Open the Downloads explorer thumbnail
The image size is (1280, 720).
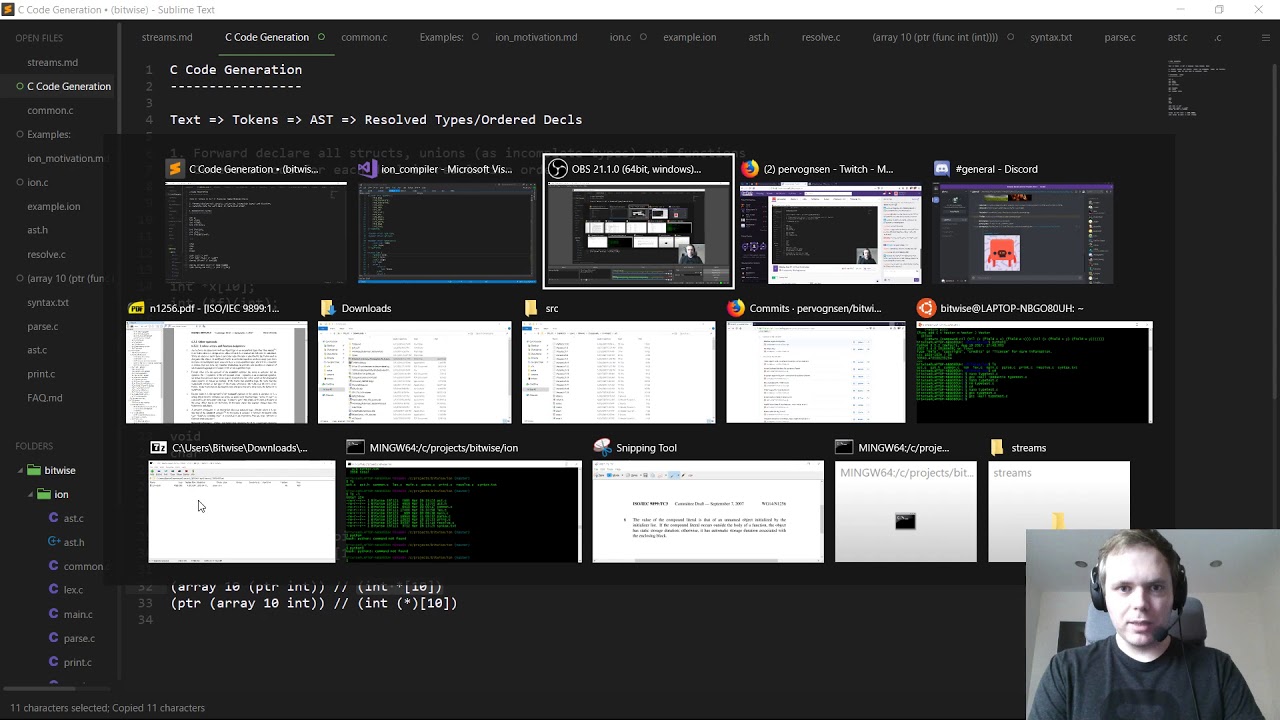[x=414, y=373]
